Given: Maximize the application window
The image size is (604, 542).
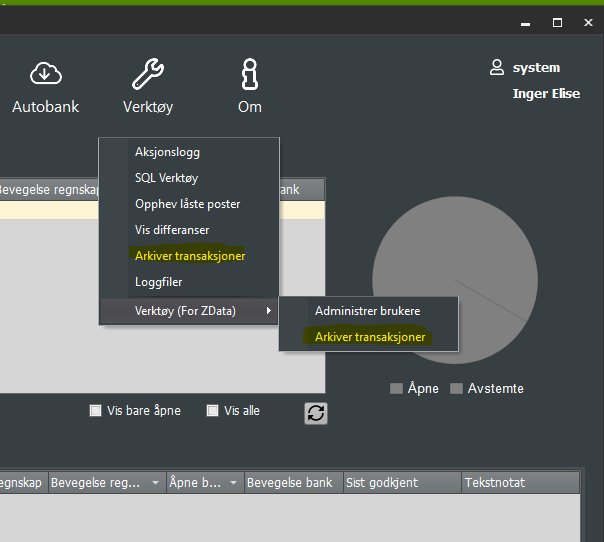Looking at the screenshot, I should pyautogui.click(x=557, y=22).
